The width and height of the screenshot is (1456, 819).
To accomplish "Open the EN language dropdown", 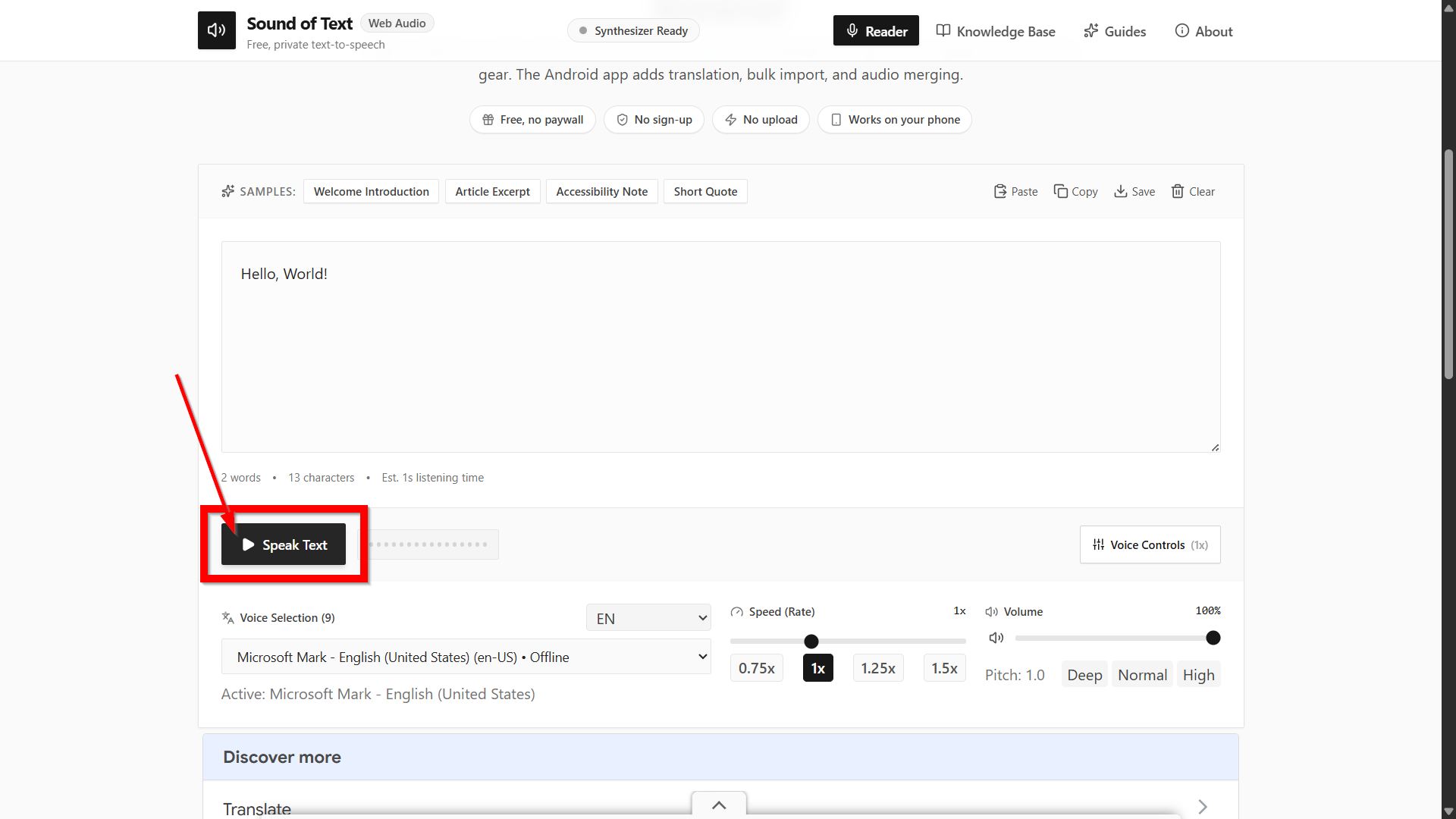I will 648,618.
